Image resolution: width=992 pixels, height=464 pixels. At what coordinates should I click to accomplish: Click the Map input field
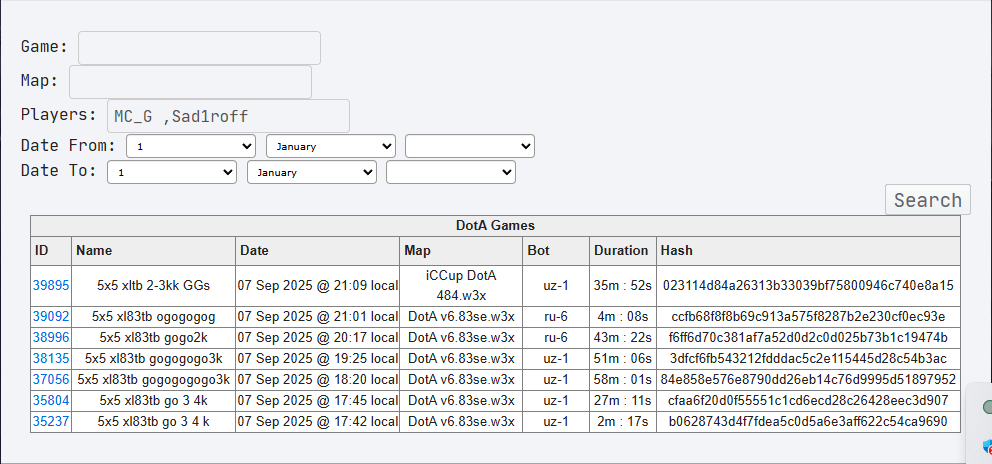190,82
